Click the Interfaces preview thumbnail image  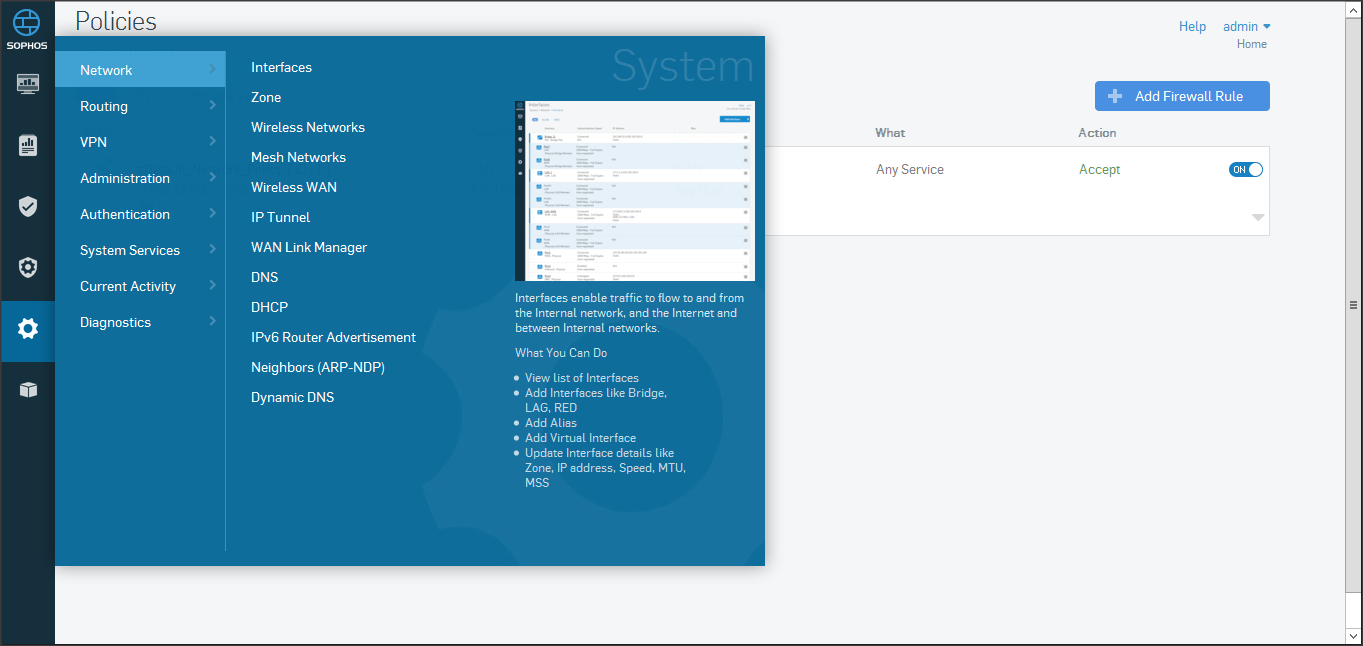(x=634, y=191)
